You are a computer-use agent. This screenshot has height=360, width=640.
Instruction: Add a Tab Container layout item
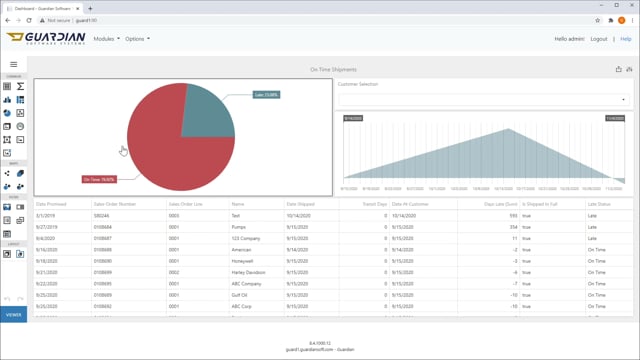tap(20, 254)
